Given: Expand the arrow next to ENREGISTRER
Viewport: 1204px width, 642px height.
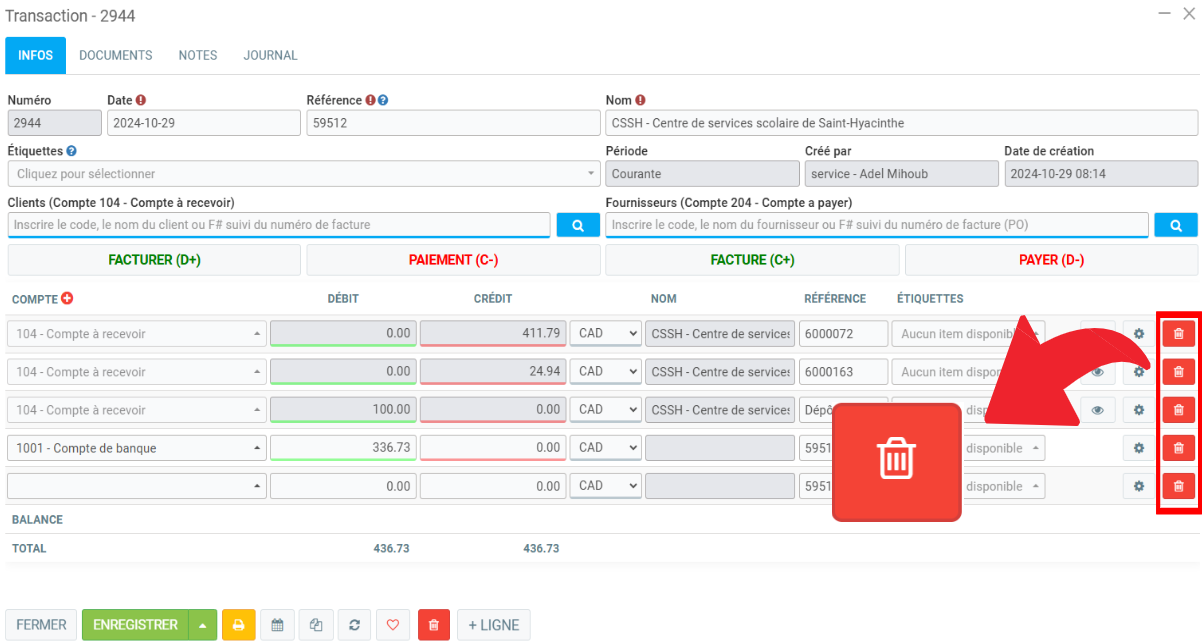Looking at the screenshot, I should tap(203, 625).
